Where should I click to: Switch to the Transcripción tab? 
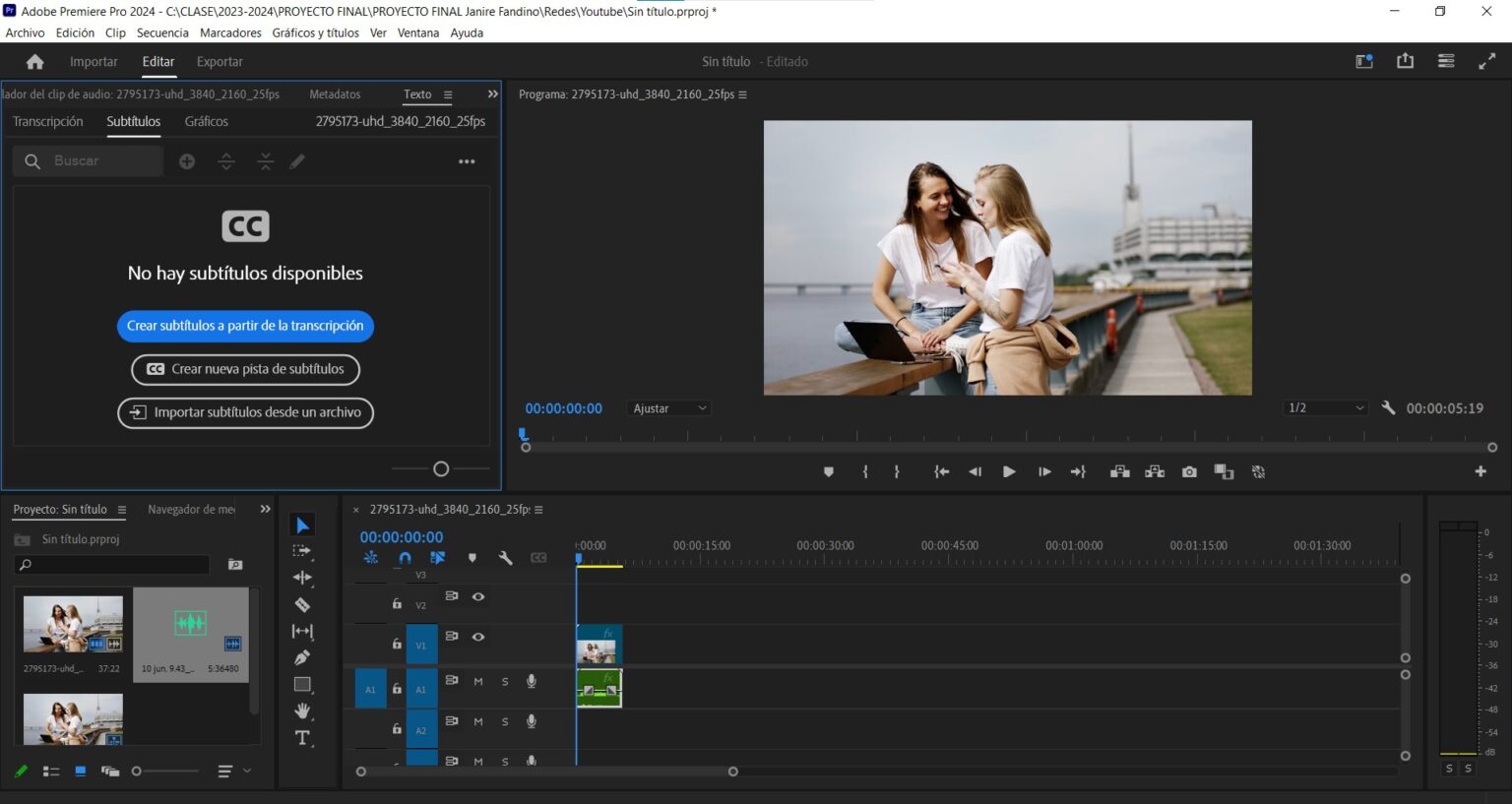(48, 122)
